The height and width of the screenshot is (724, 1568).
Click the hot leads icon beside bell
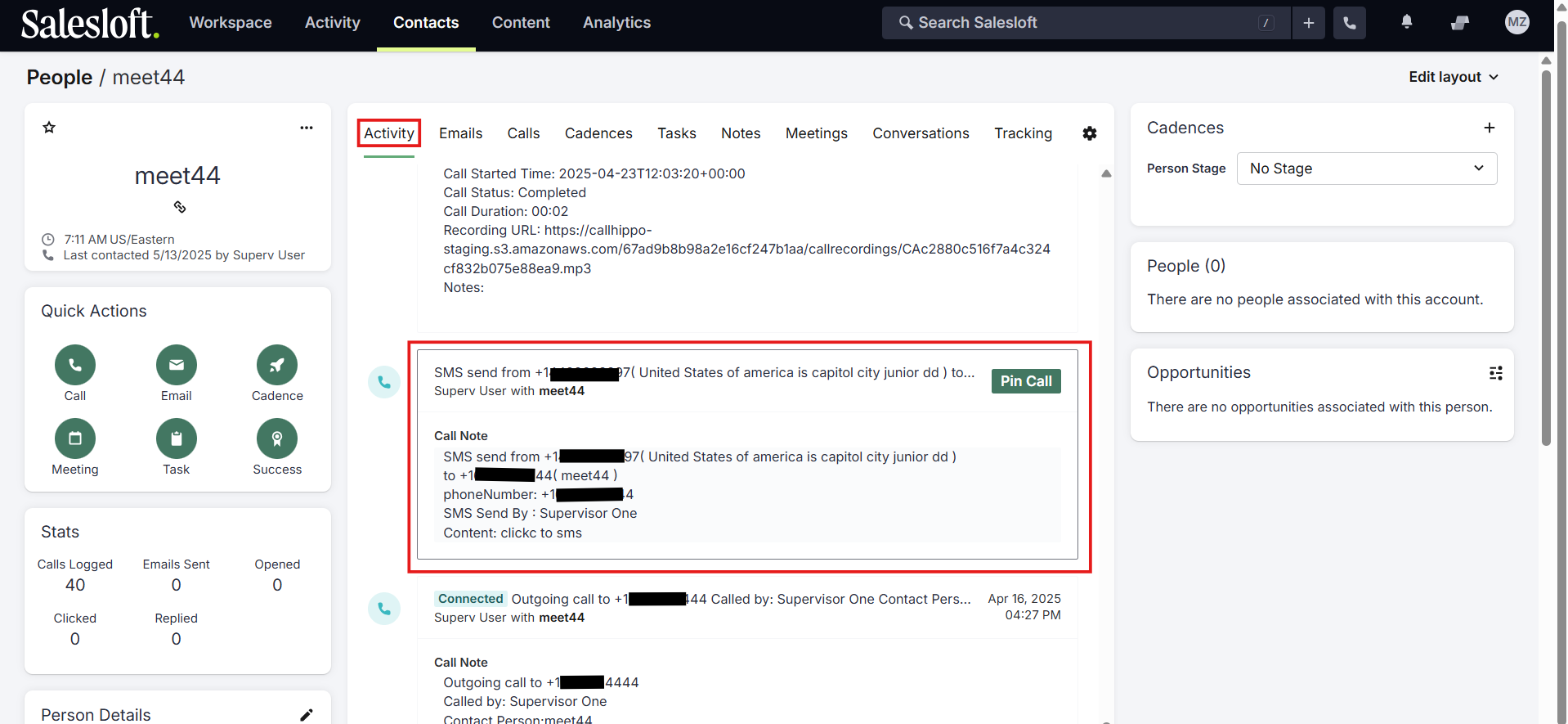[x=1460, y=23]
